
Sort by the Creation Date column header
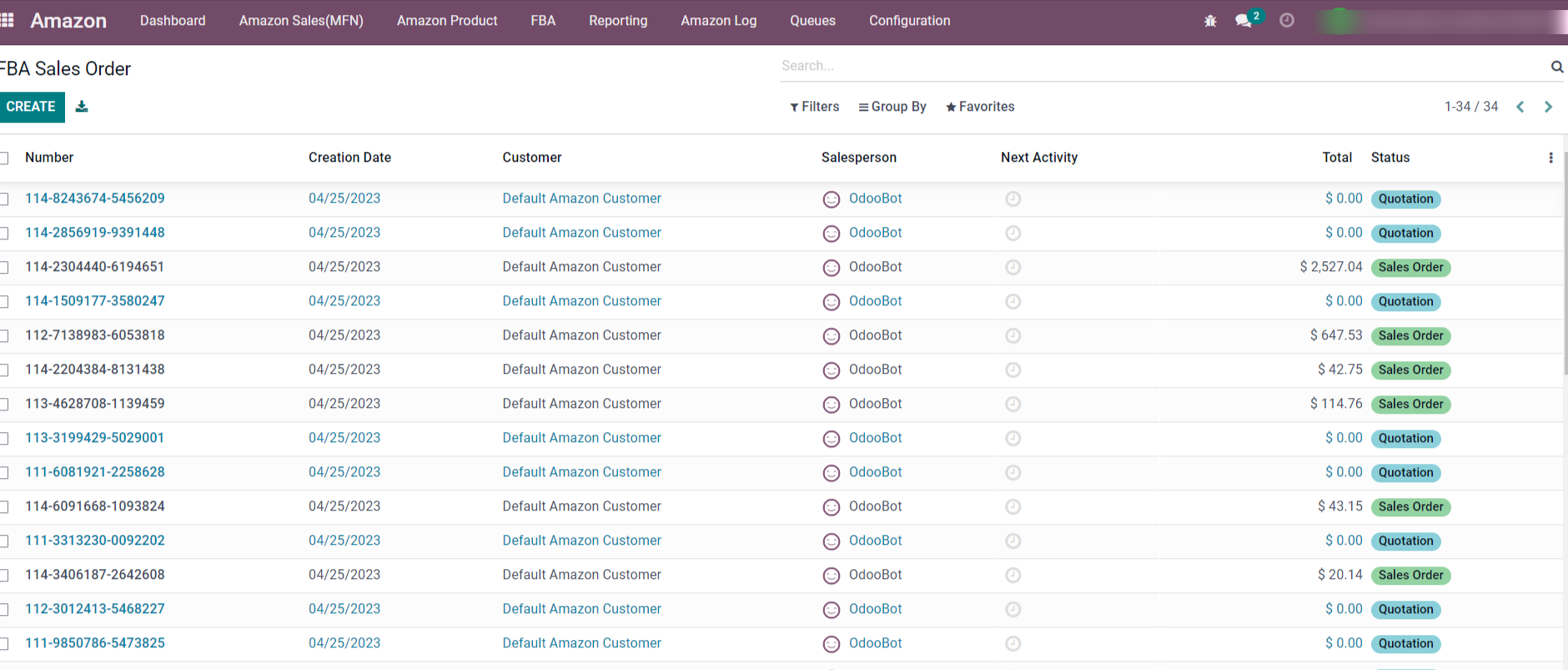(349, 158)
